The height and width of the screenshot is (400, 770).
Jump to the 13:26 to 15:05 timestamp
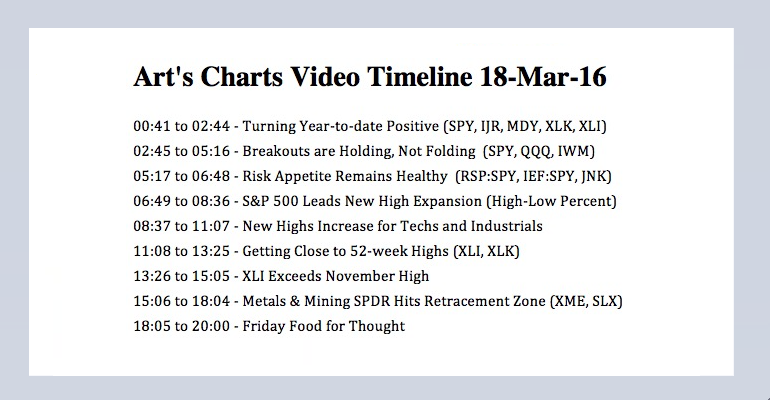pos(181,276)
